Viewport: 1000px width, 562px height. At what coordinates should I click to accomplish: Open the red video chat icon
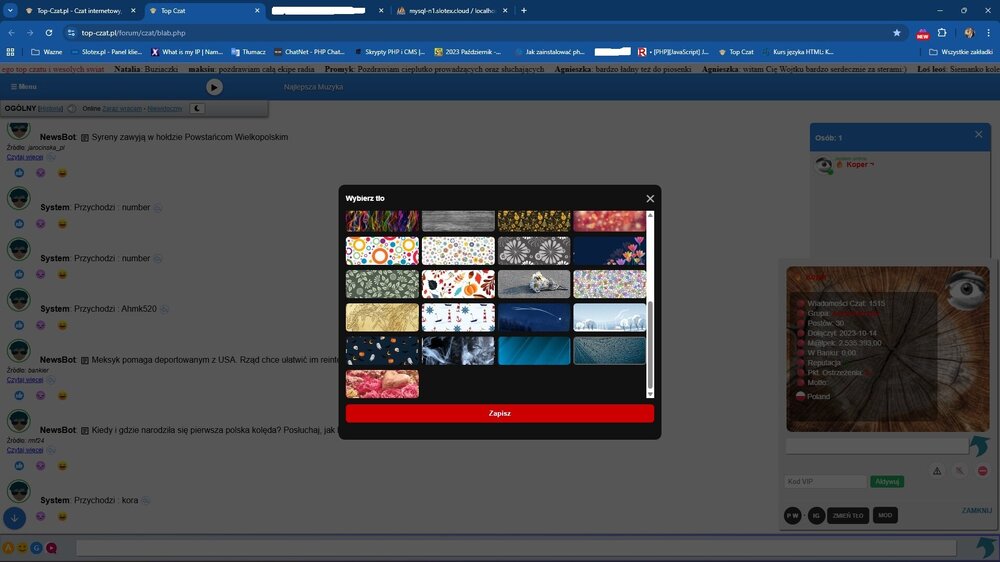[51, 548]
